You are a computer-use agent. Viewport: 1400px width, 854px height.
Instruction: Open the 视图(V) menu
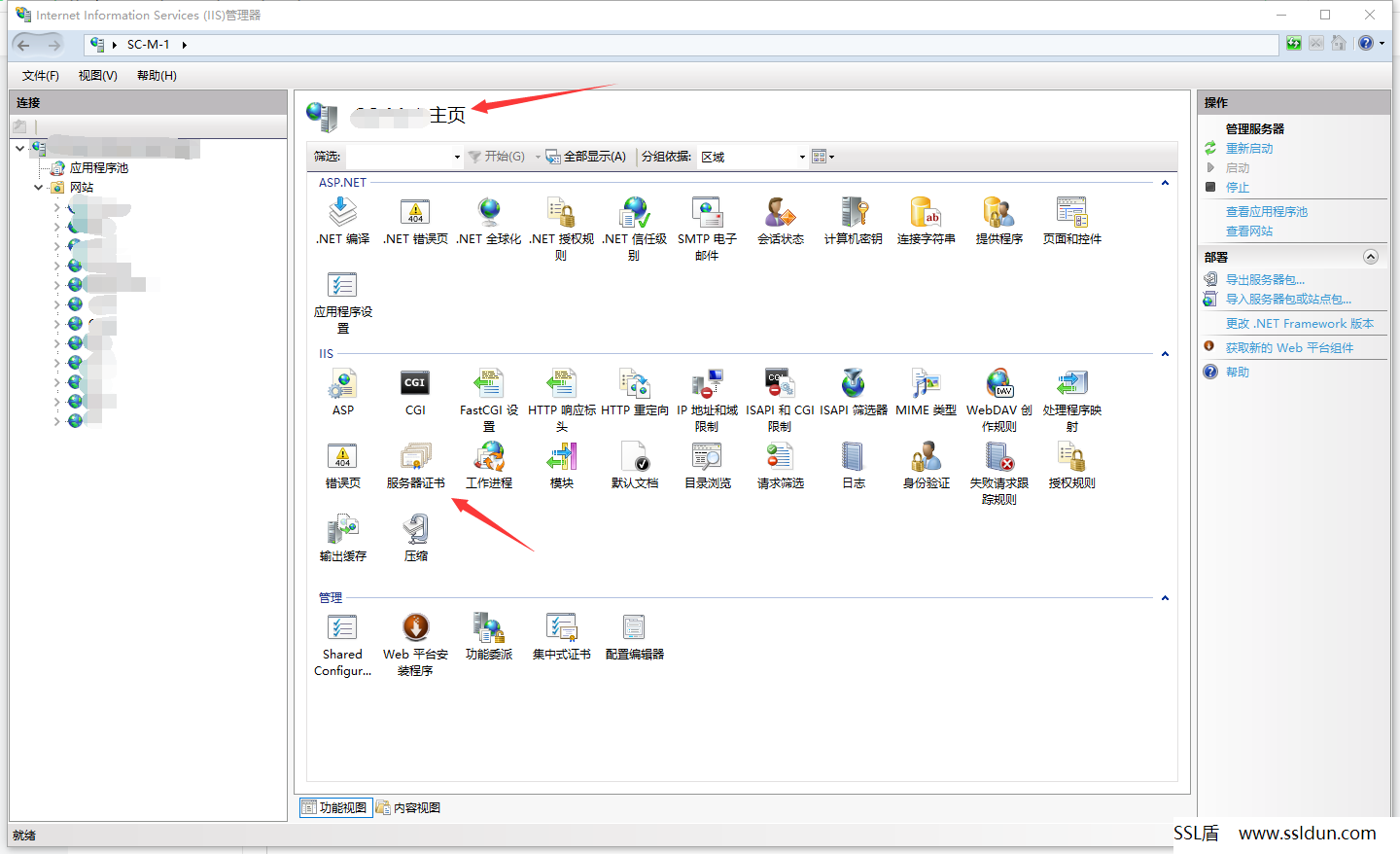tap(97, 76)
